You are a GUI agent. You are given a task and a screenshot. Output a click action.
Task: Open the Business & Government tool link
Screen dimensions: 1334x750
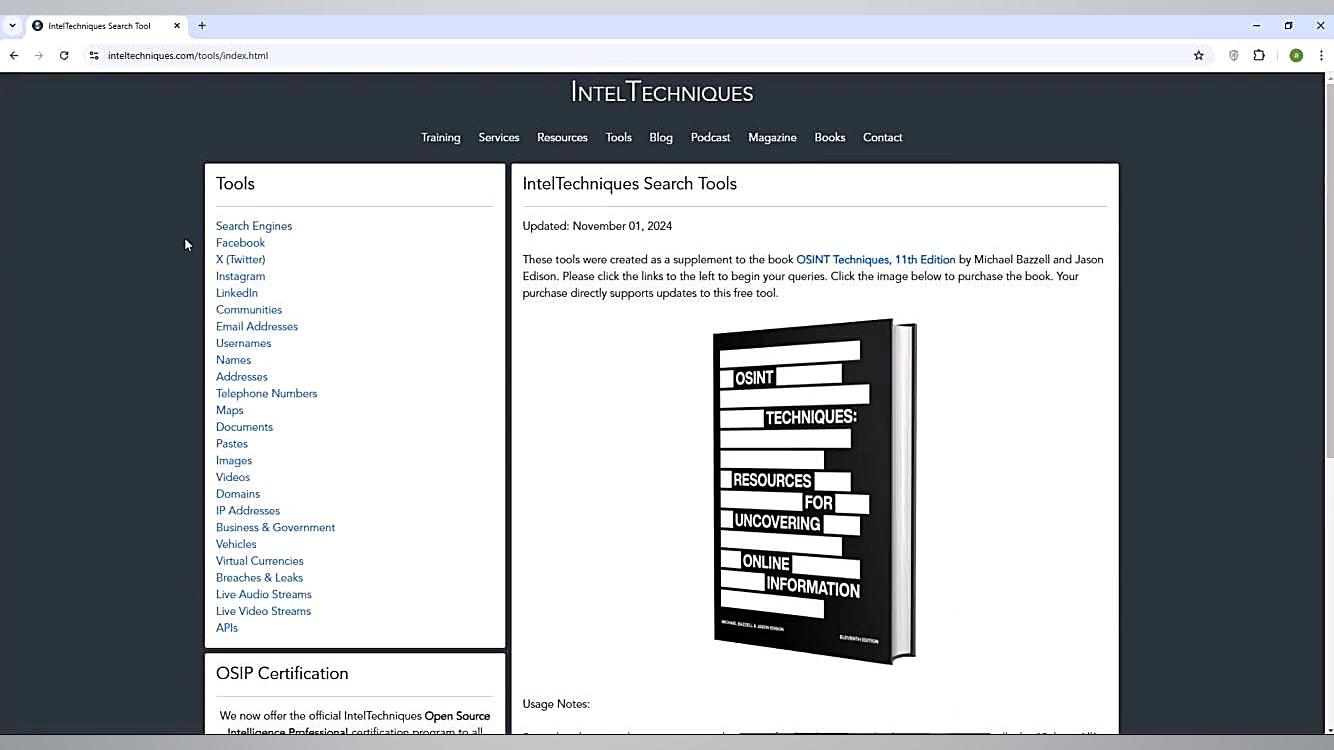(275, 527)
